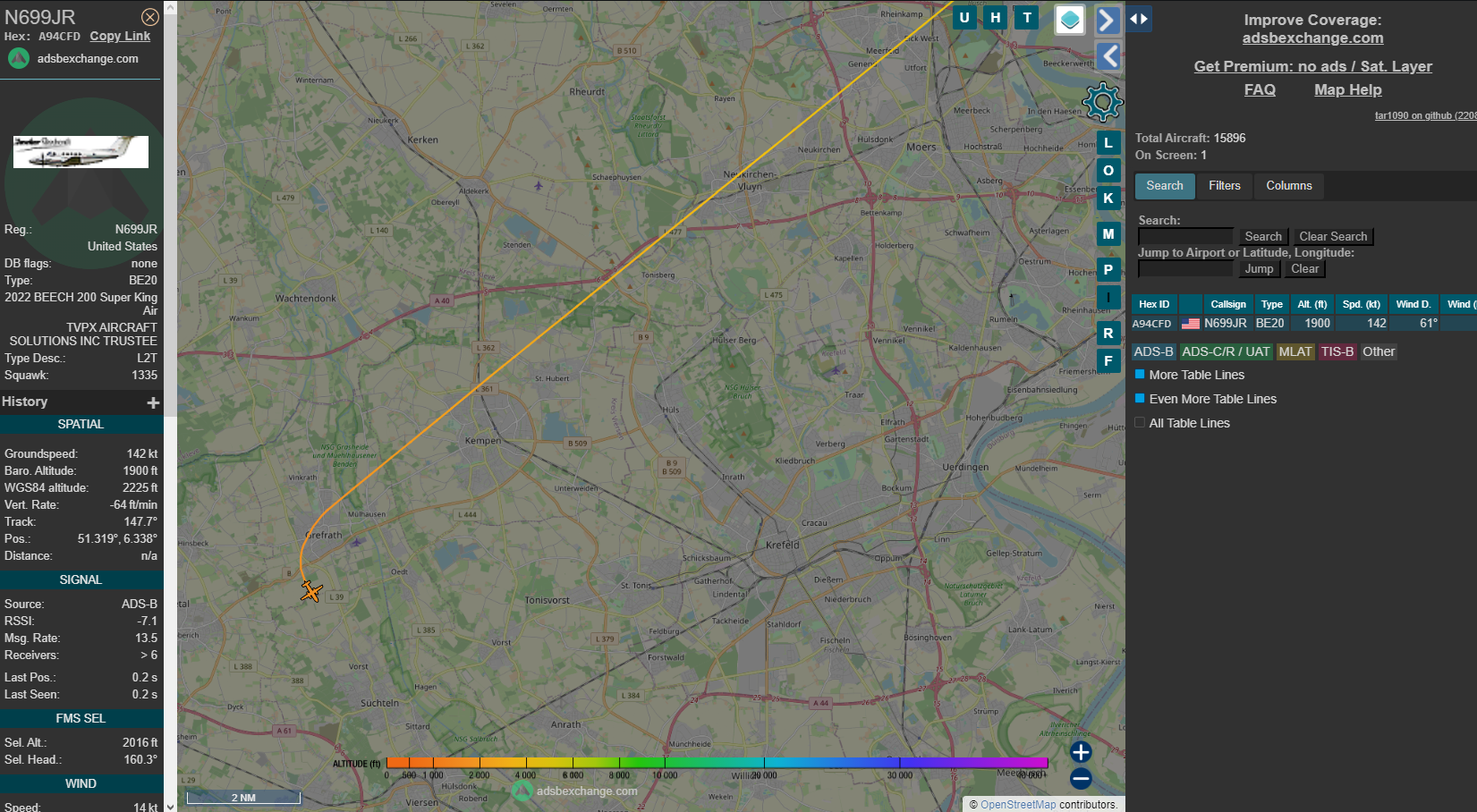Screen dimensions: 1477x812
Task: Toggle the ADS-C/R / UAT source filter
Action: 1226,352
